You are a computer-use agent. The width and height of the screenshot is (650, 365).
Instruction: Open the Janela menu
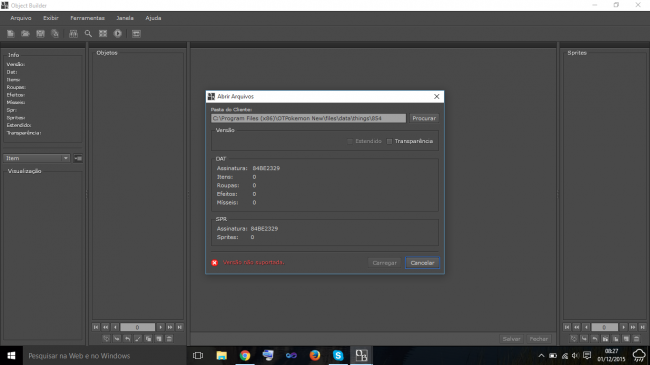[125, 18]
